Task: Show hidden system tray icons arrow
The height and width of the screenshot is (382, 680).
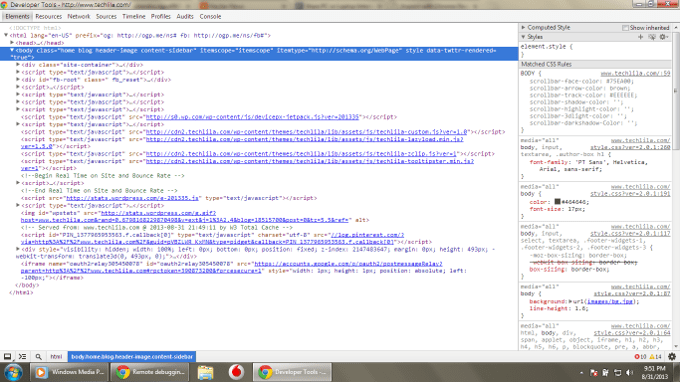Action: point(581,372)
